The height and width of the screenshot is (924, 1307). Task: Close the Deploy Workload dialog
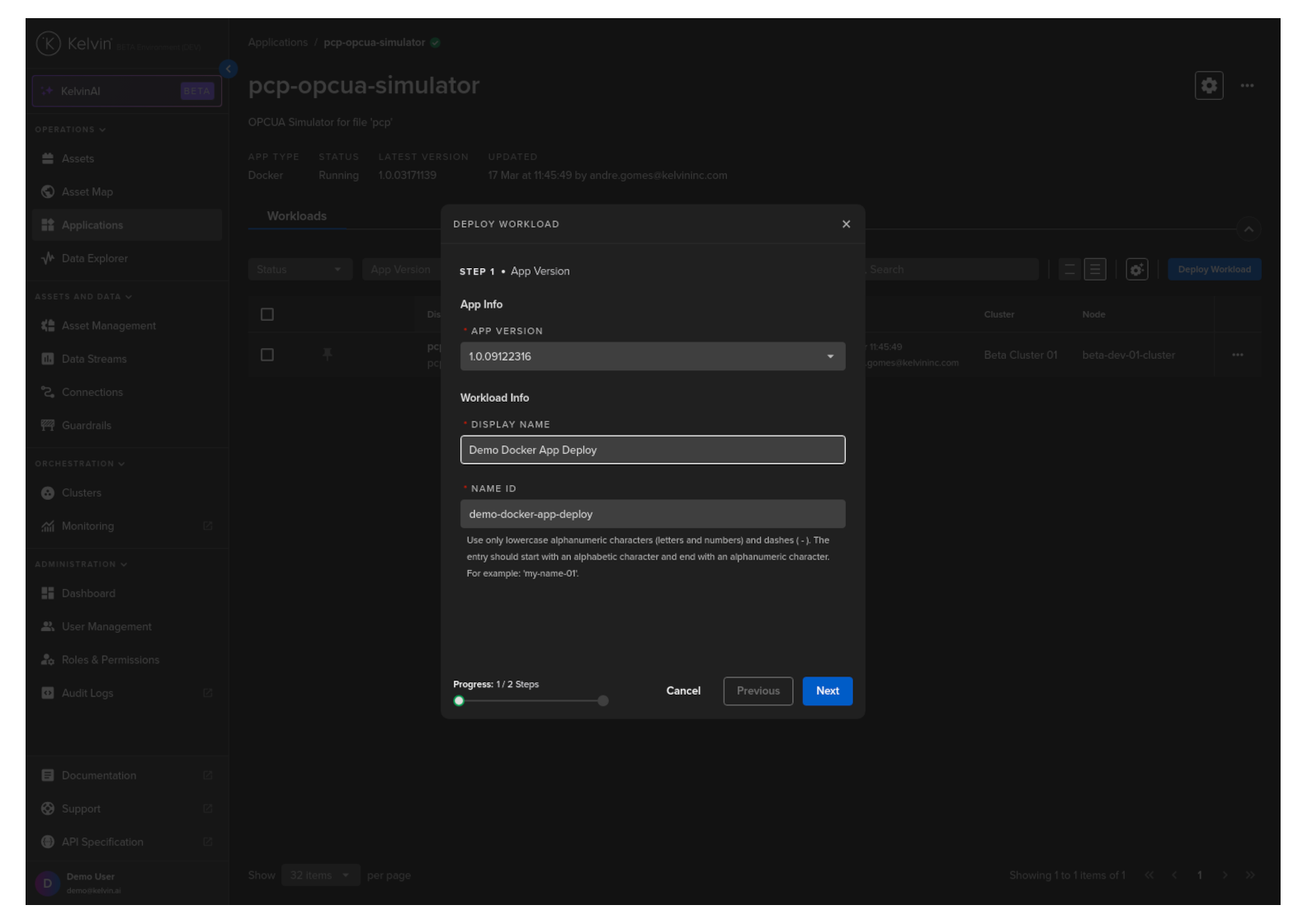point(846,224)
